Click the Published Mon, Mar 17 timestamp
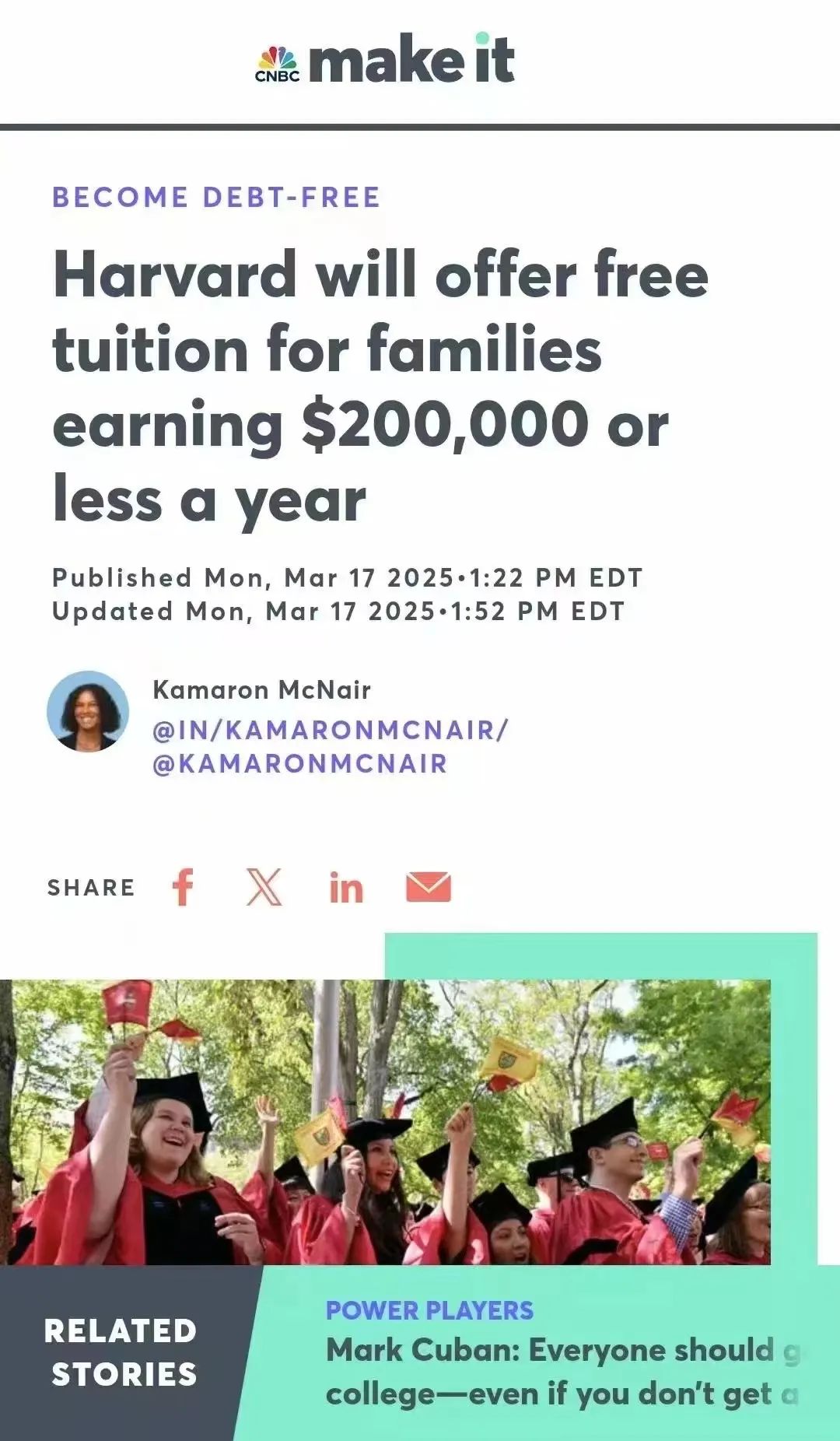 pos(347,577)
